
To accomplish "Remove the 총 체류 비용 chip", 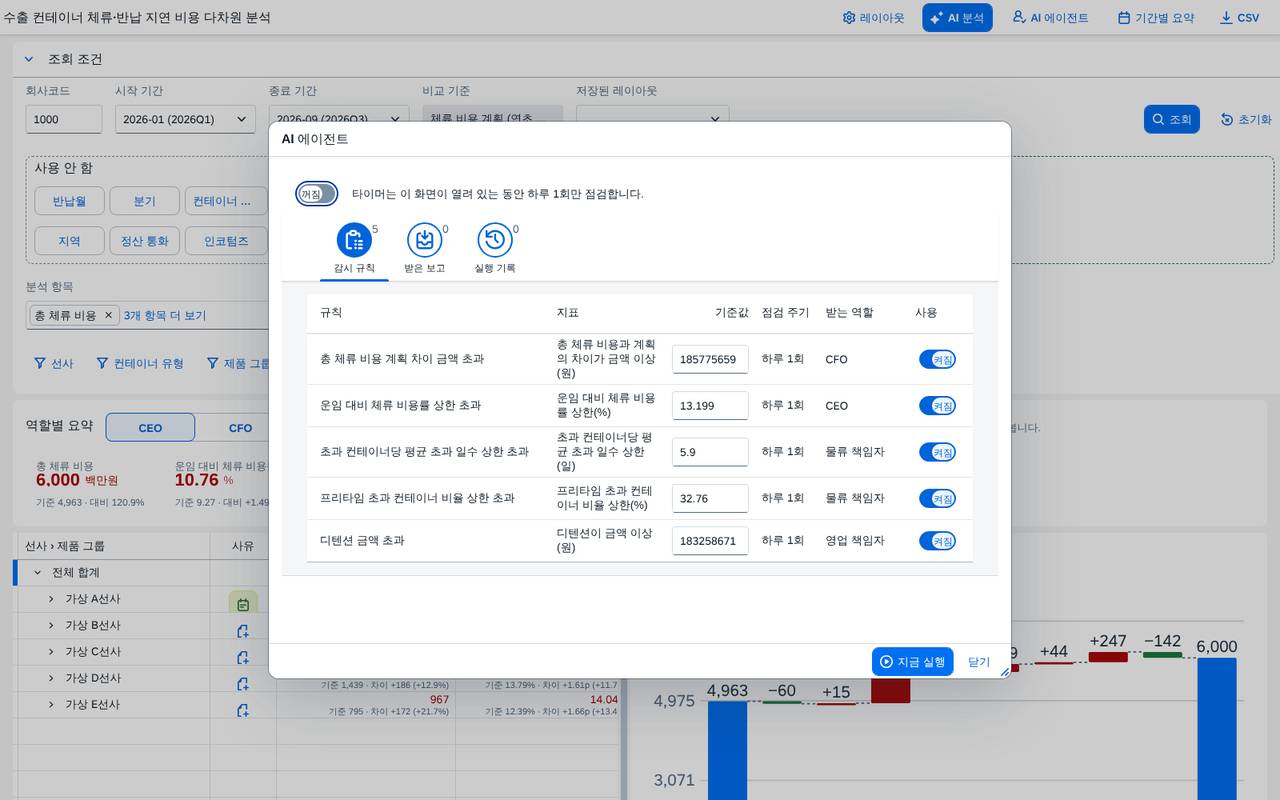I will (109, 315).
